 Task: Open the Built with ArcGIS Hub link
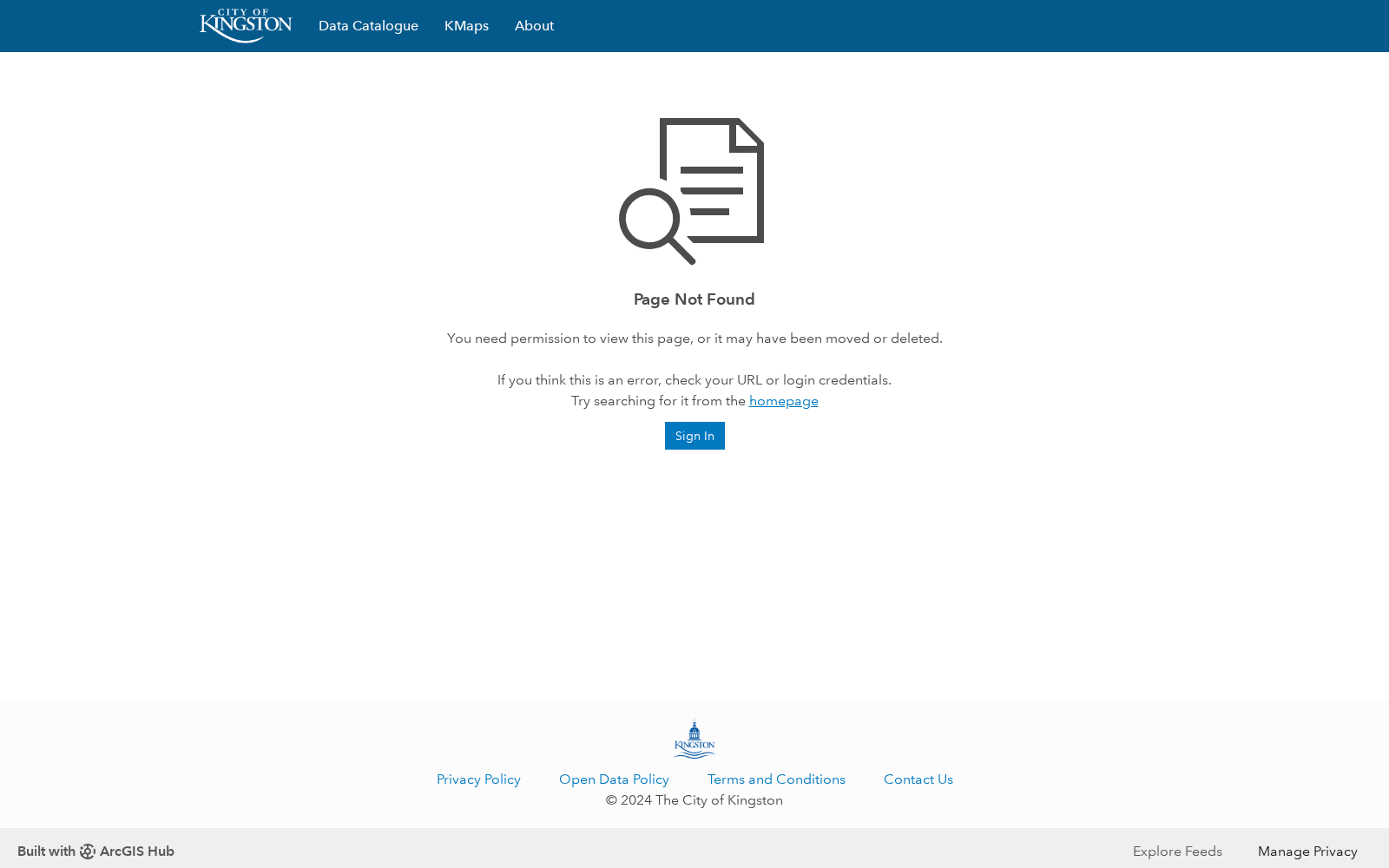click(95, 852)
